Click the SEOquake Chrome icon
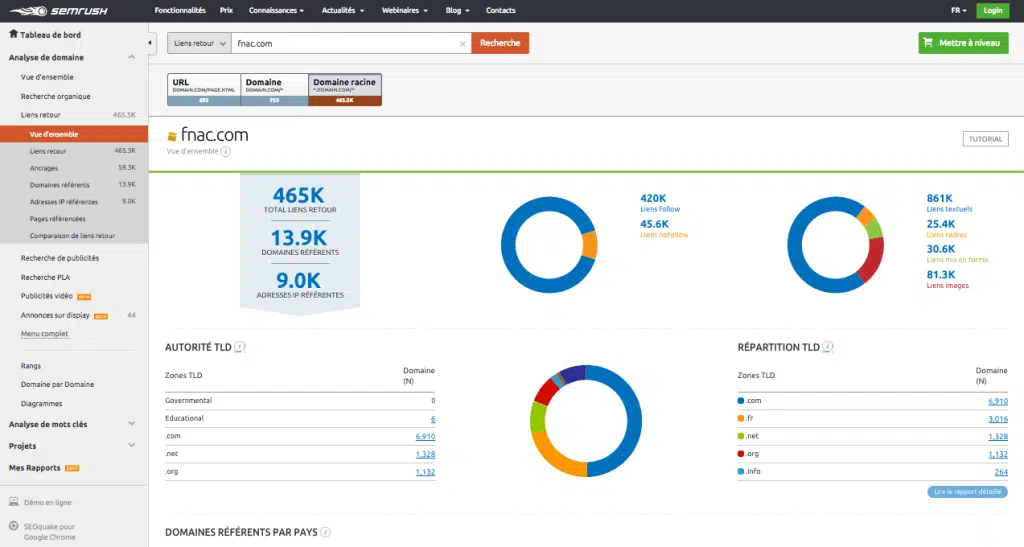The image size is (1024, 547). pos(13,526)
